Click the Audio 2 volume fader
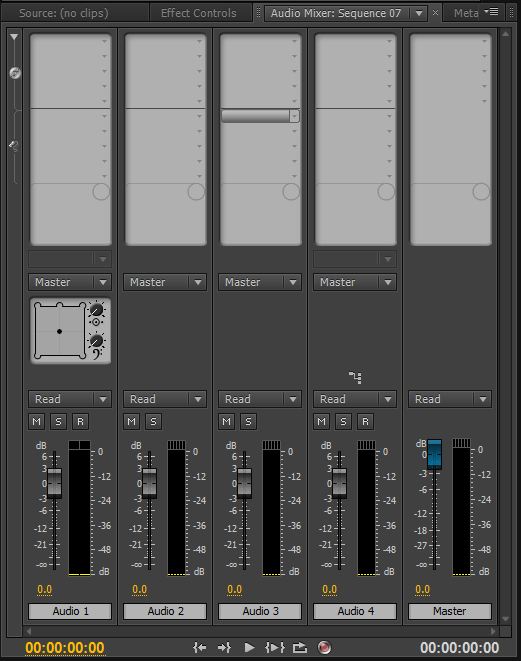 (x=149, y=483)
